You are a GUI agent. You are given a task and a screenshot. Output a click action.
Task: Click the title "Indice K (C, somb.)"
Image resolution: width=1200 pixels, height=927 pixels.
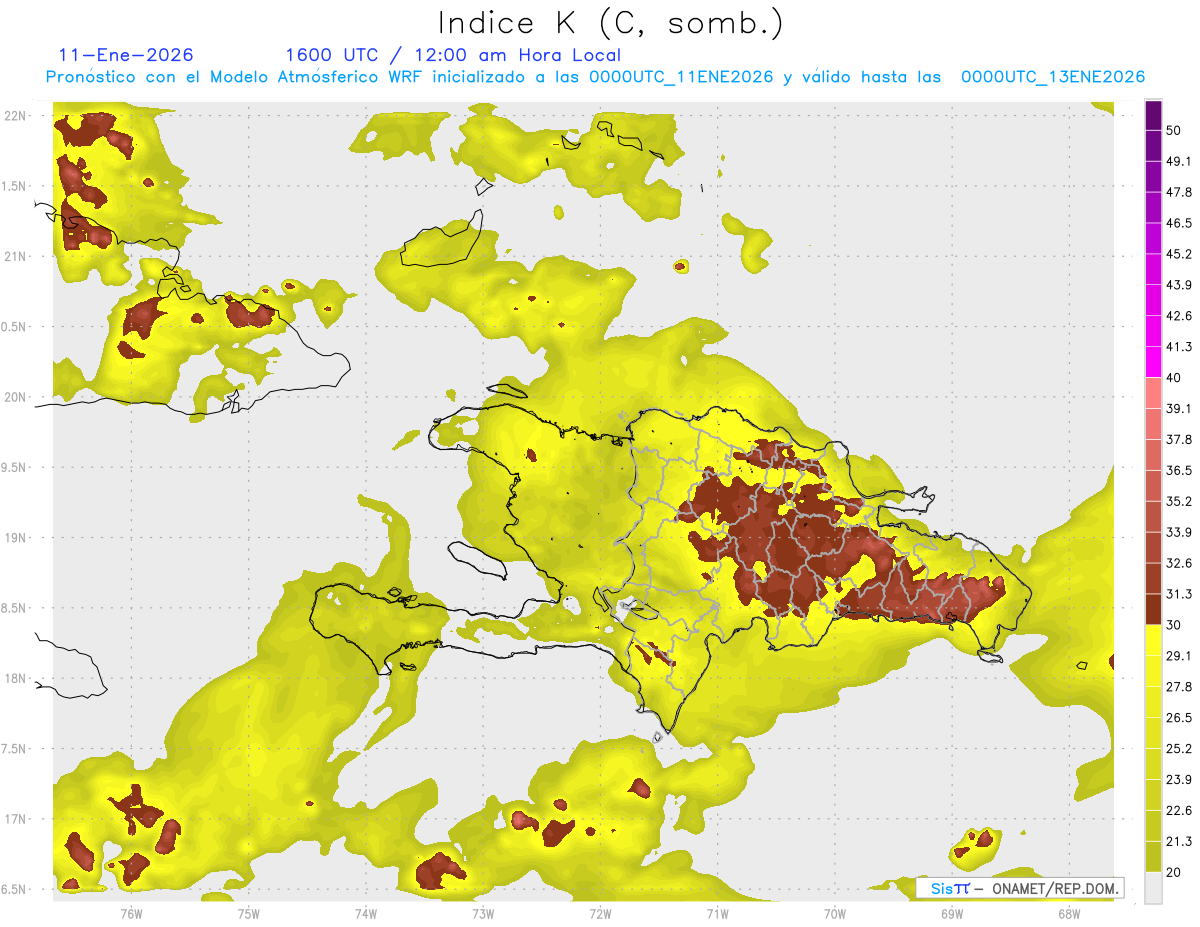tap(610, 23)
